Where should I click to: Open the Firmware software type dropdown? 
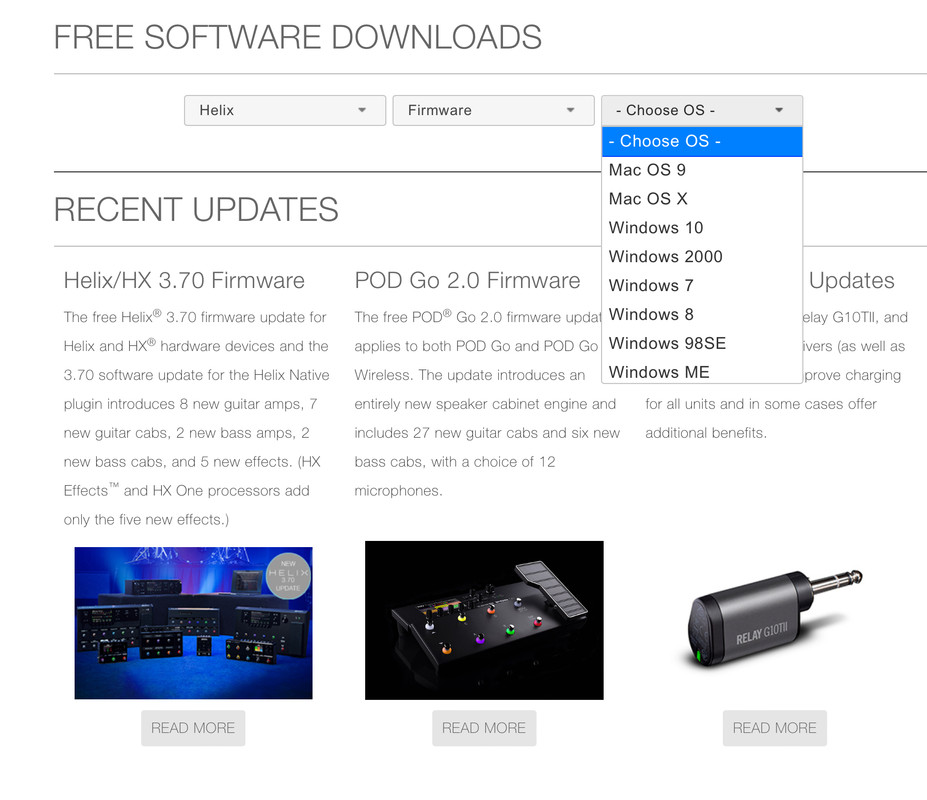pos(493,111)
